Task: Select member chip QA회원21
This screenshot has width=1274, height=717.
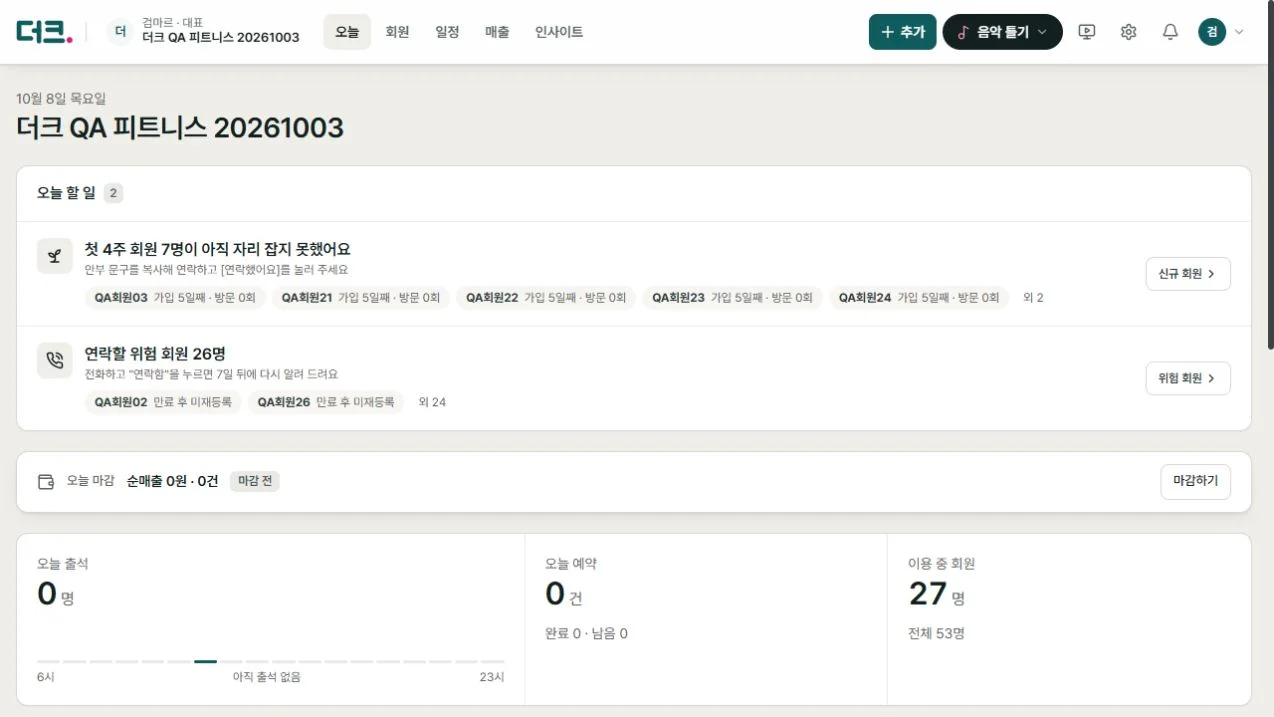Action: (x=360, y=298)
